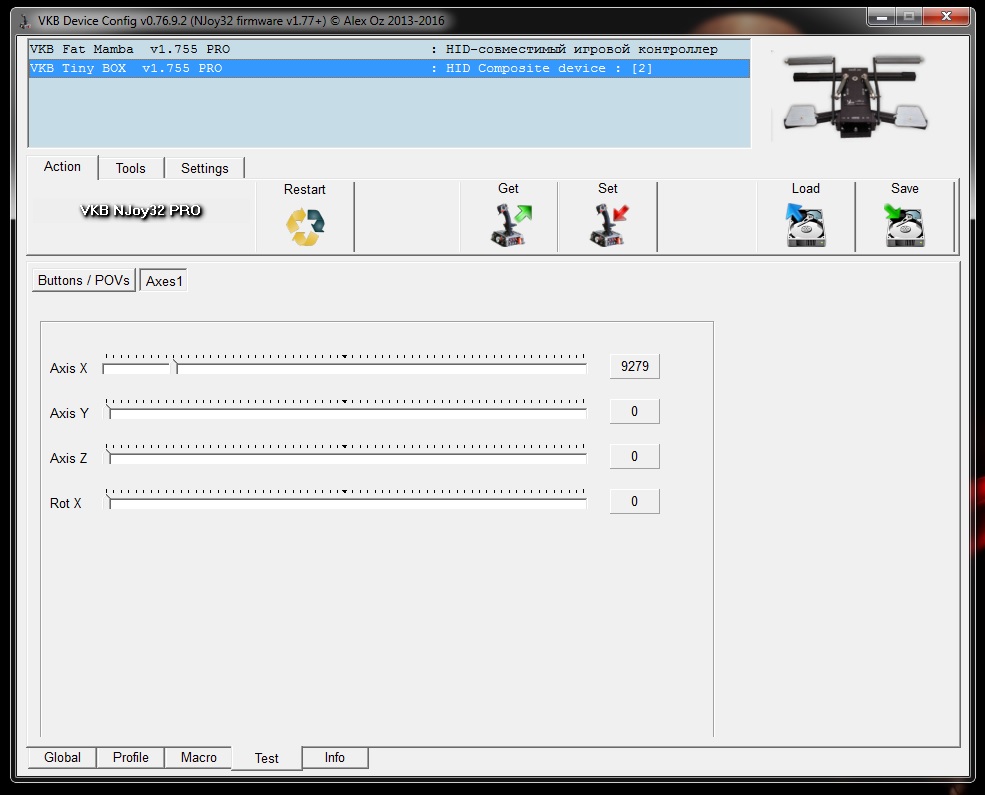Click the Get joystick icon
This screenshot has width=985, height=795.
[510, 226]
